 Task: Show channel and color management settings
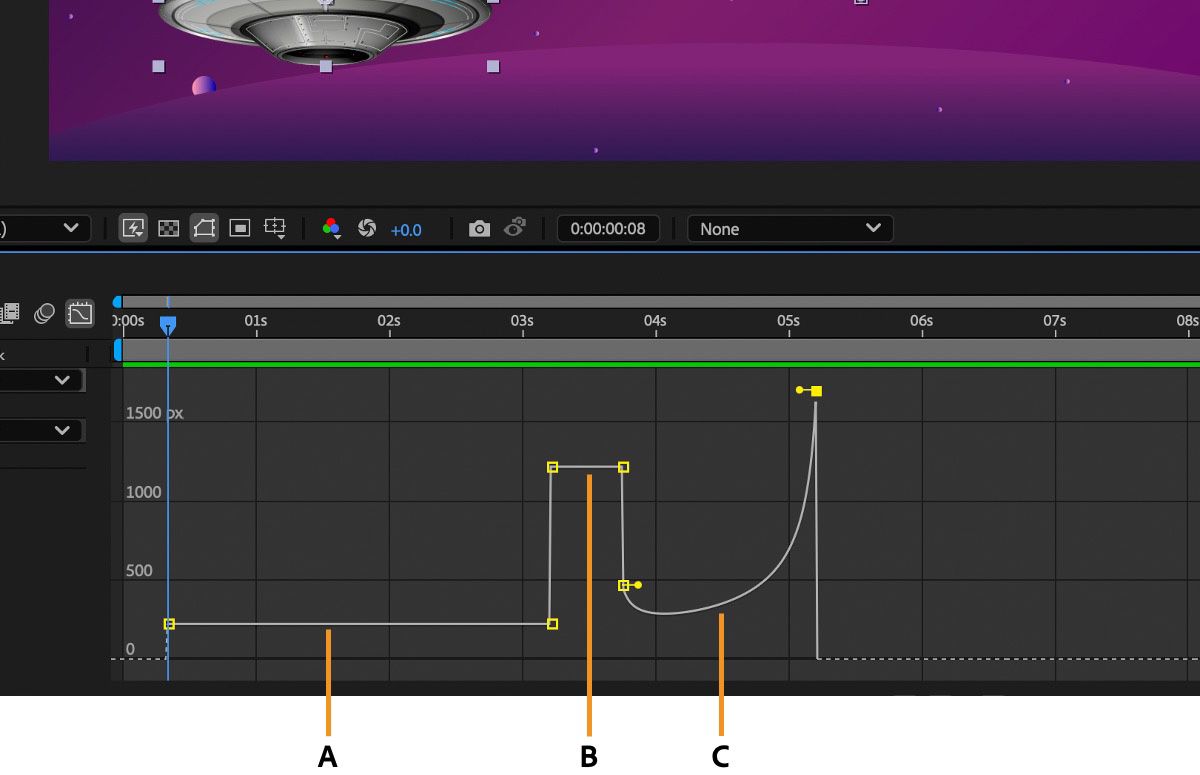(330, 228)
